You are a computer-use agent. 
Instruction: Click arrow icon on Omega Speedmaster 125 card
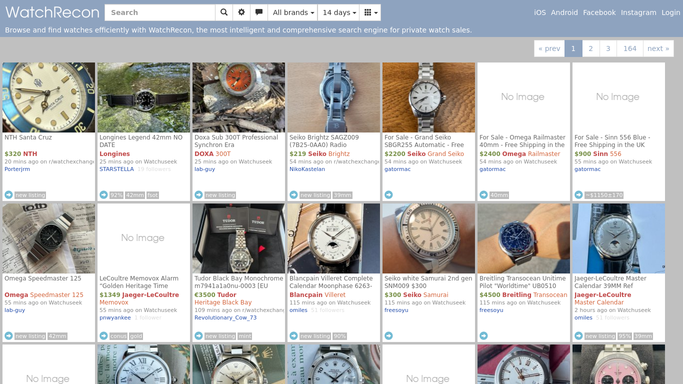[9, 336]
